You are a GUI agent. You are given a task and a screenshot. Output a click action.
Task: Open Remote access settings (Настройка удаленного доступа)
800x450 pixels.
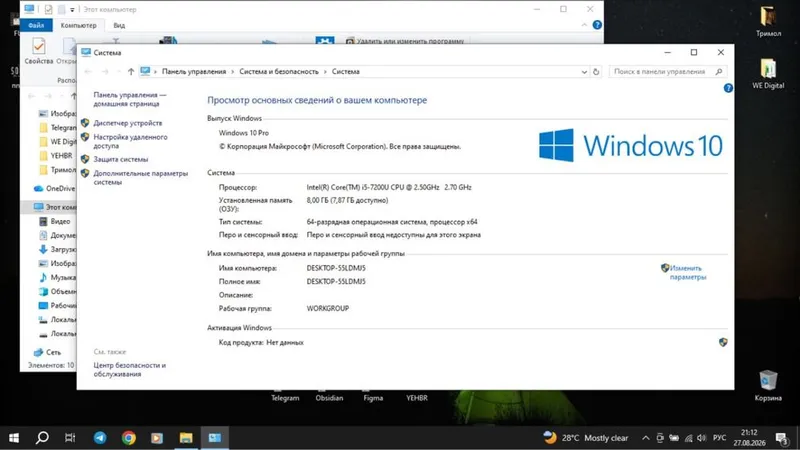[x=130, y=141]
